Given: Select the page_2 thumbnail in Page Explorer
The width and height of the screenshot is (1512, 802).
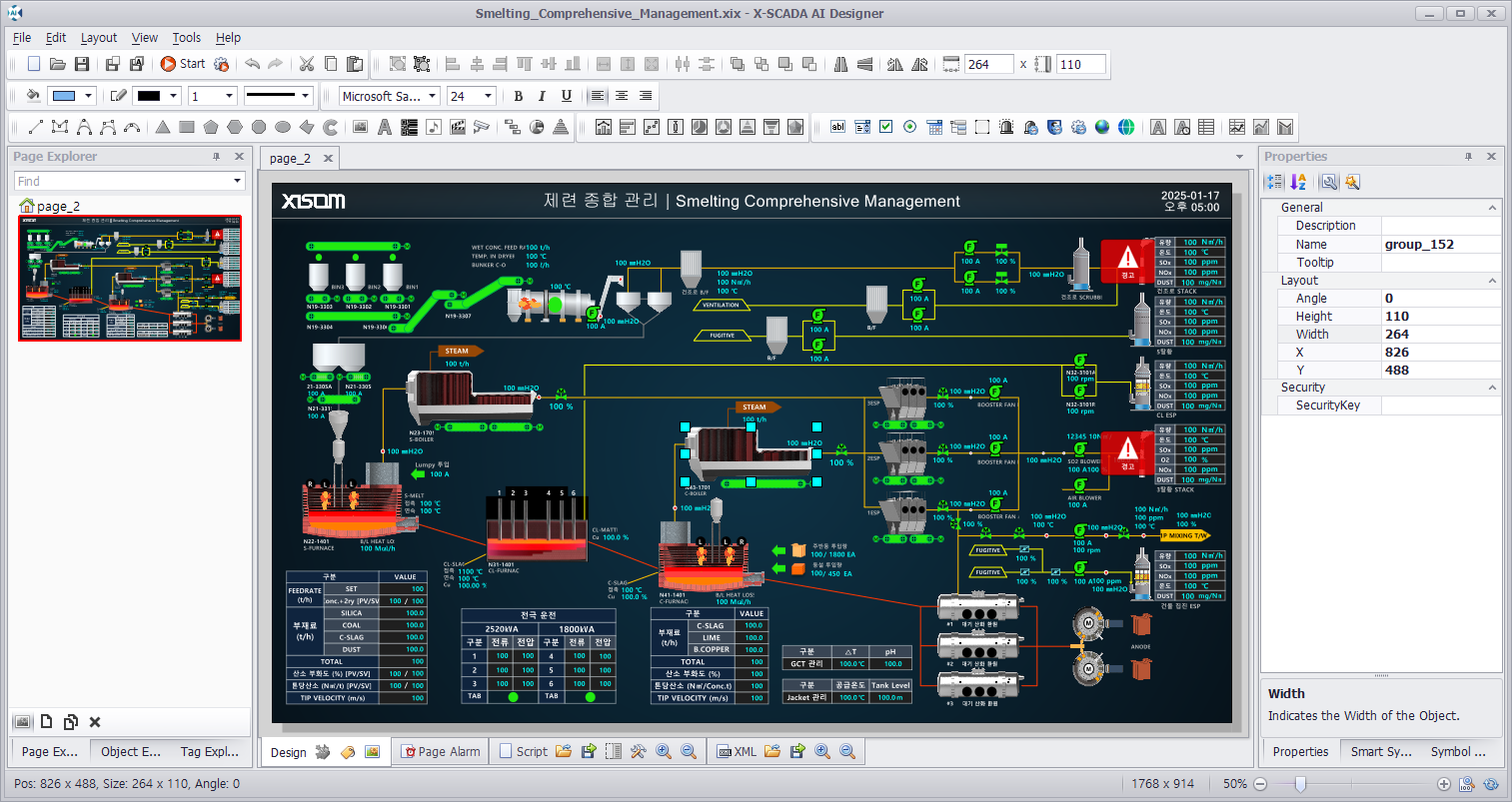Looking at the screenshot, I should [130, 278].
